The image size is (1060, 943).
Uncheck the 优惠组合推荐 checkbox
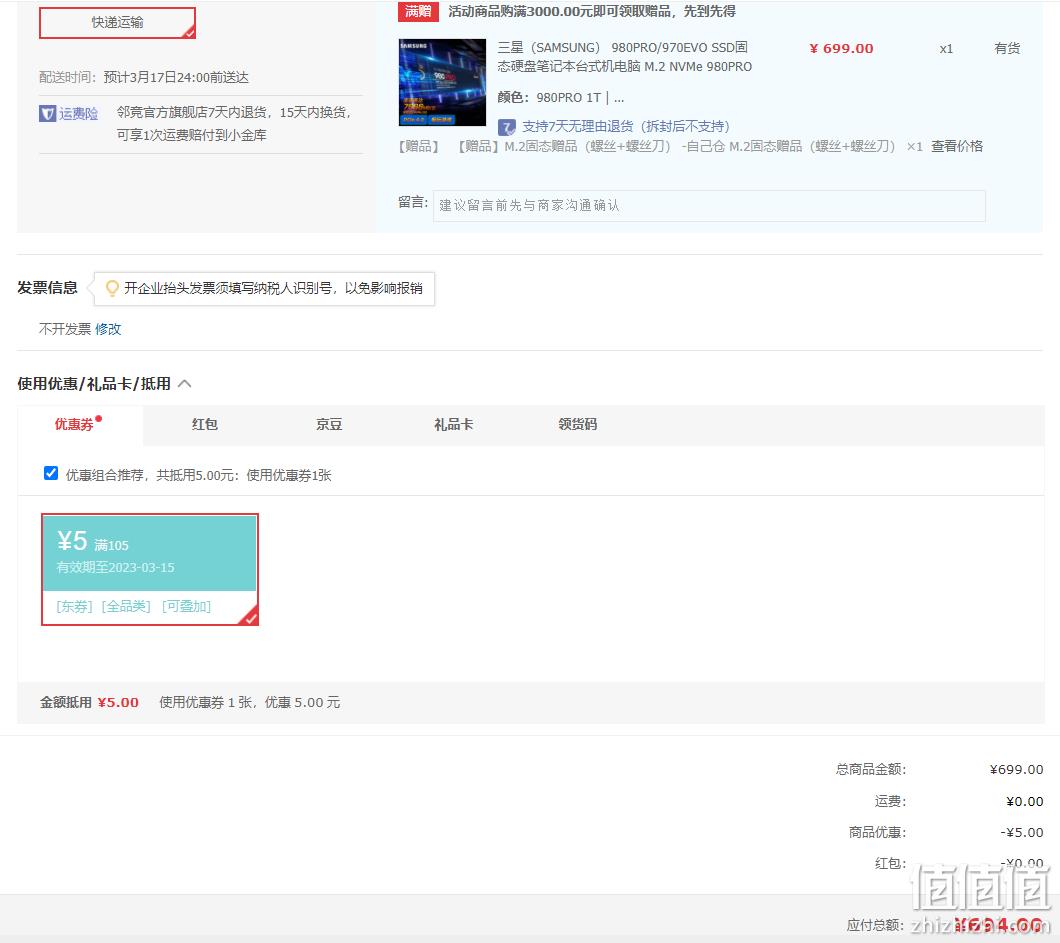pyautogui.click(x=51, y=473)
